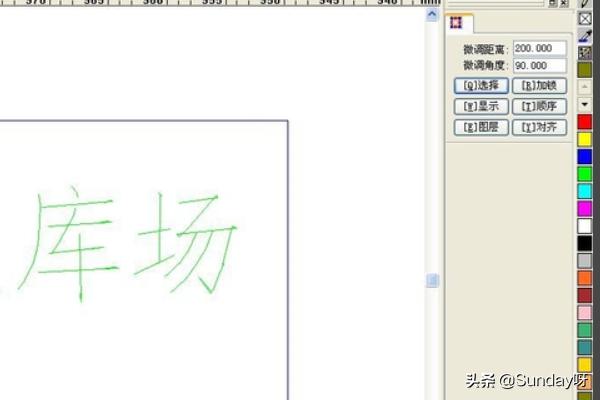Screen dimensions: 600x400
Task: Click the textured pattern fill icon
Action: click(585, 52)
